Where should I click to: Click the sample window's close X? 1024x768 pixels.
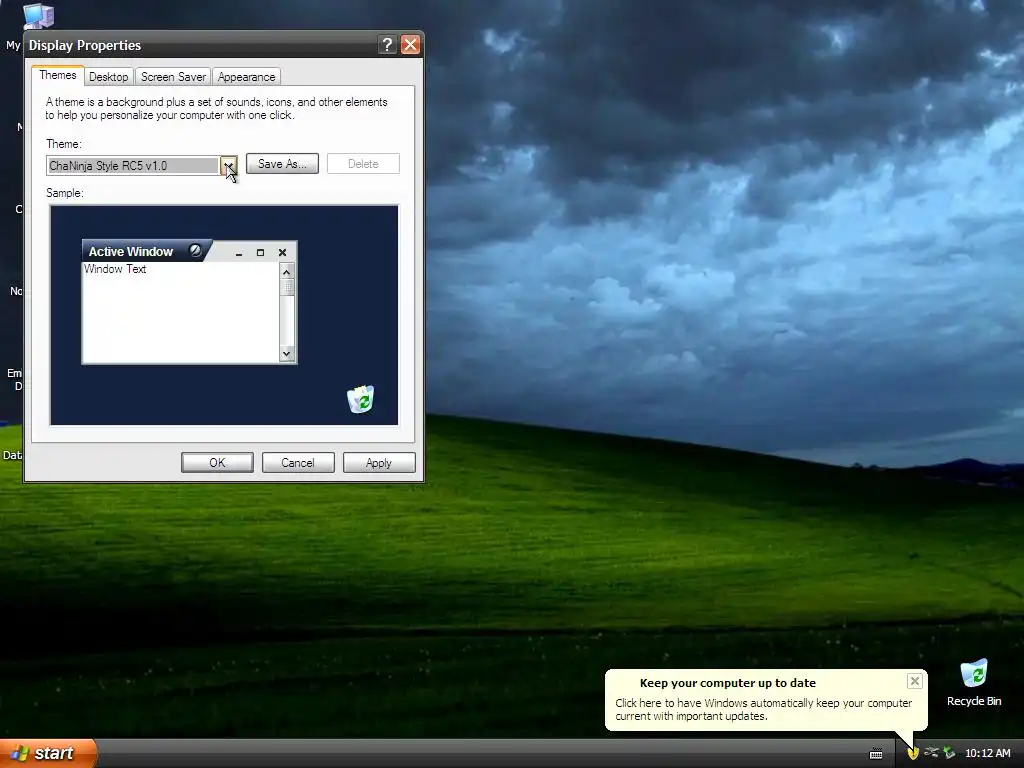click(282, 252)
